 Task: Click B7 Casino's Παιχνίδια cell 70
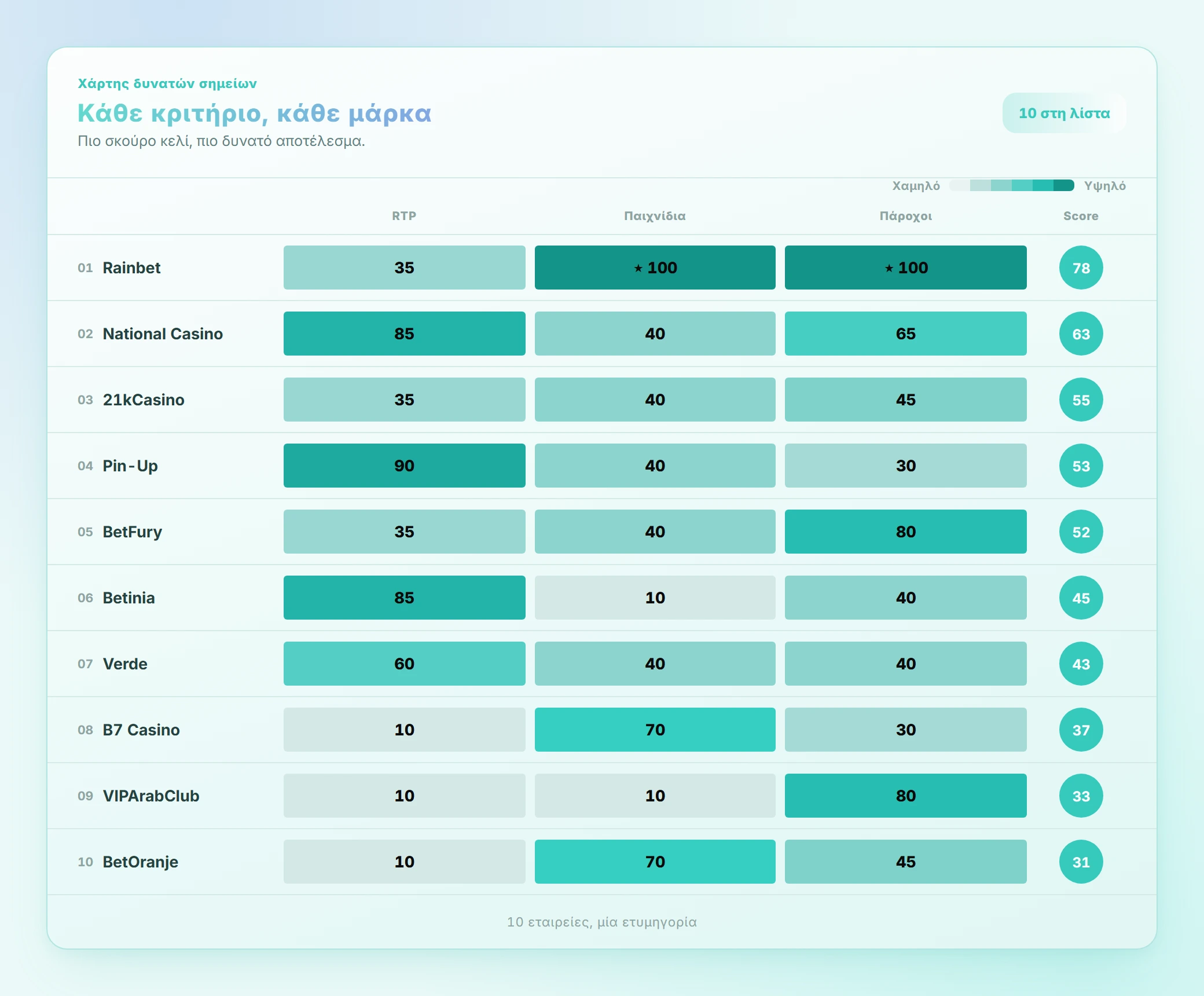pyautogui.click(x=655, y=730)
